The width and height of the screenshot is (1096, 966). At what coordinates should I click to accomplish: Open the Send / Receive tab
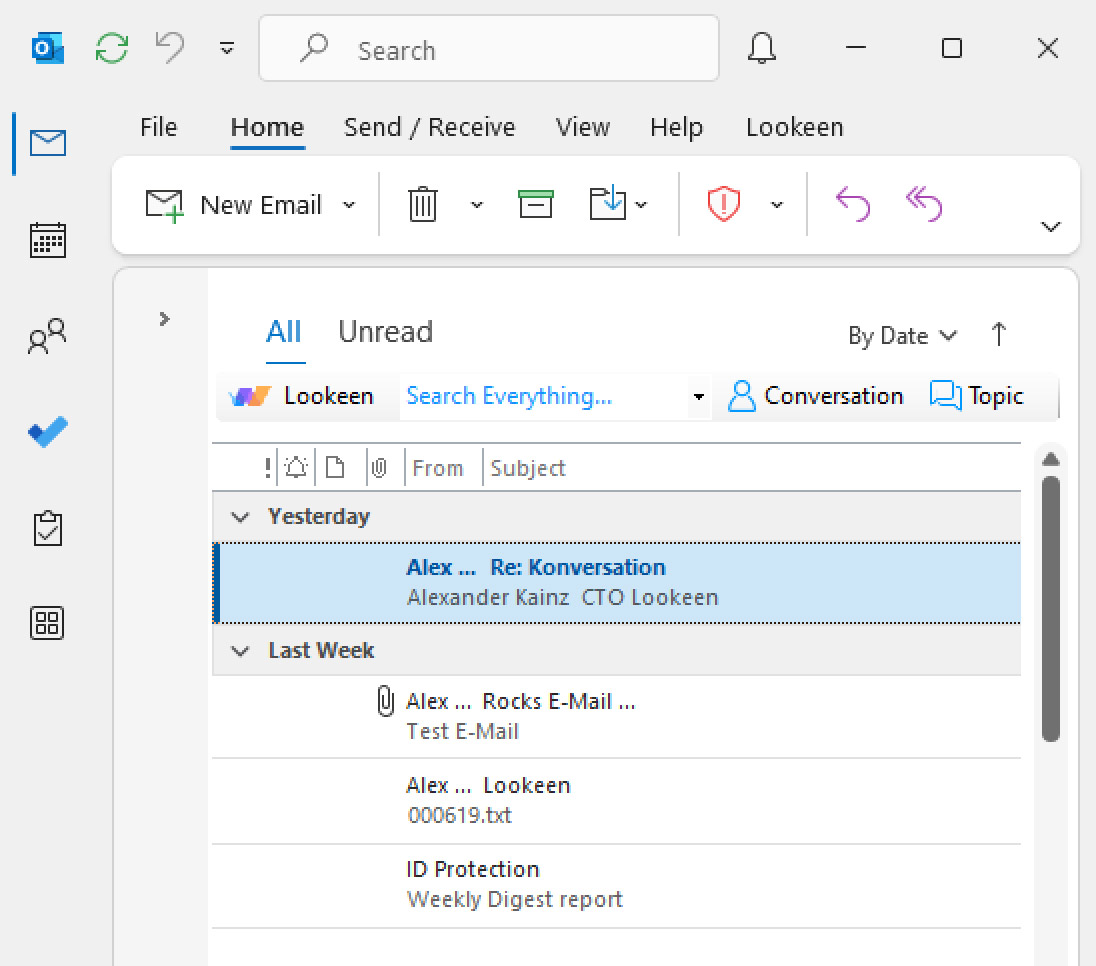point(429,128)
